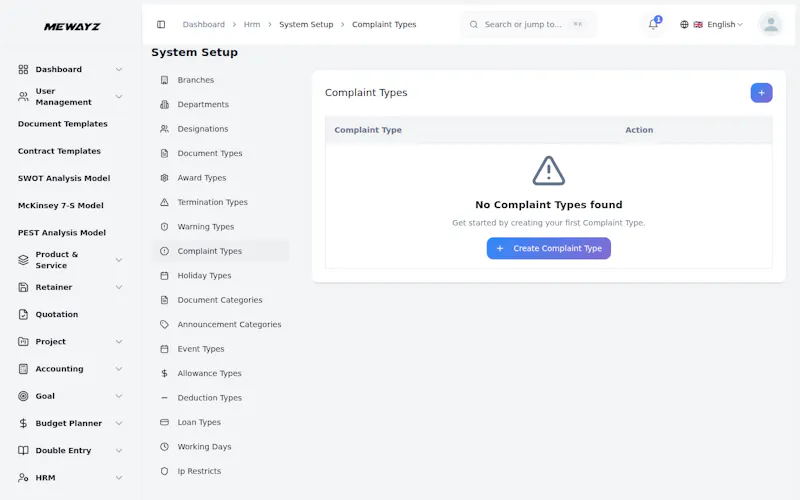Go to Hrm breadcrumb link

(252, 24)
